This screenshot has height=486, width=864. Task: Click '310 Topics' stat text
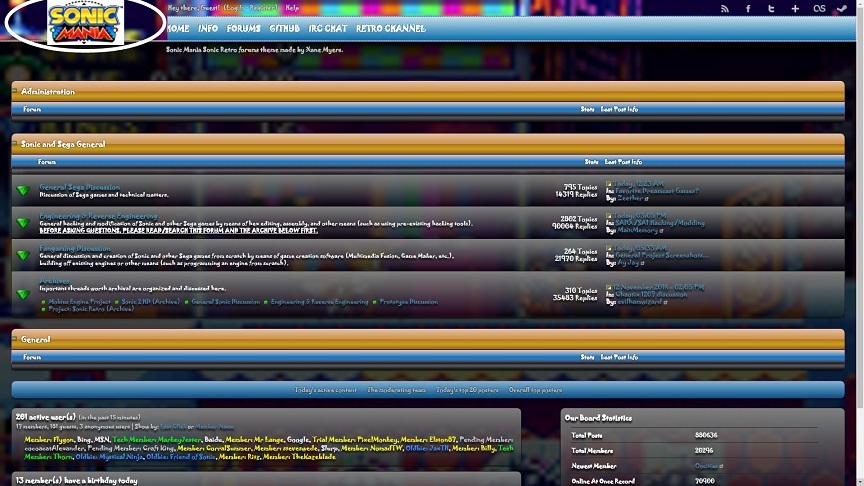581,290
